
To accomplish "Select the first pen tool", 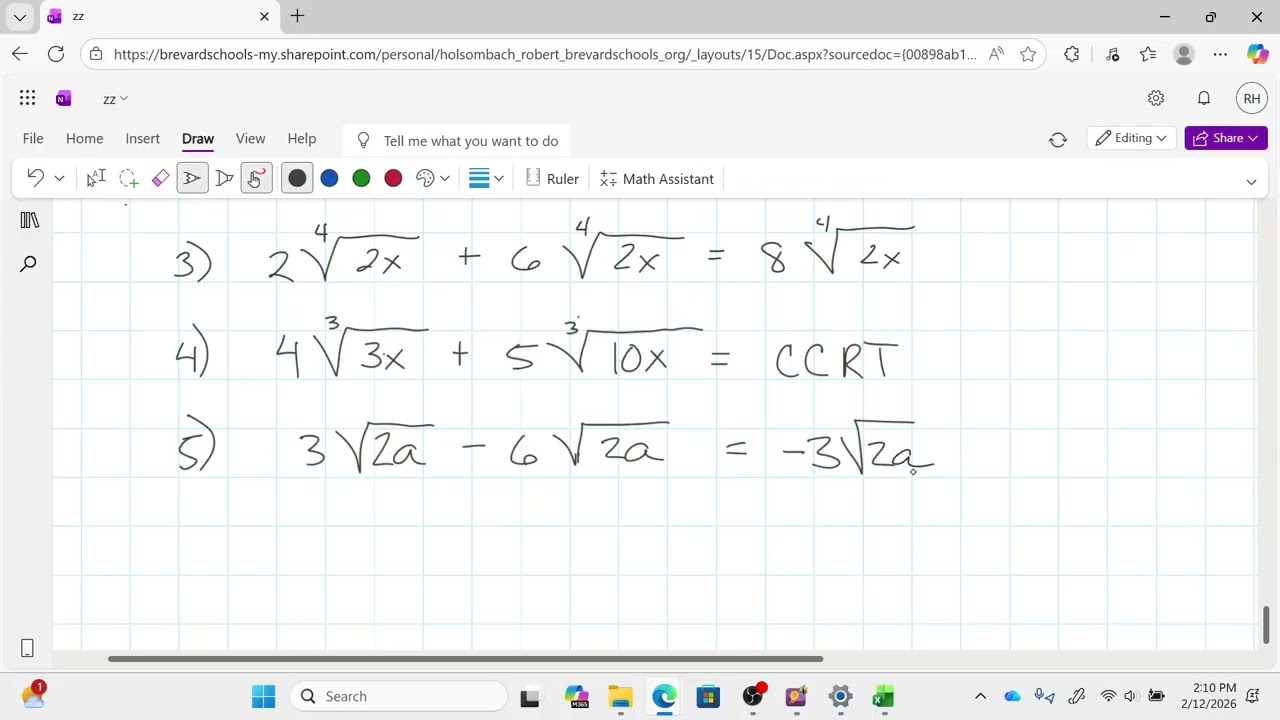I will tap(192, 178).
